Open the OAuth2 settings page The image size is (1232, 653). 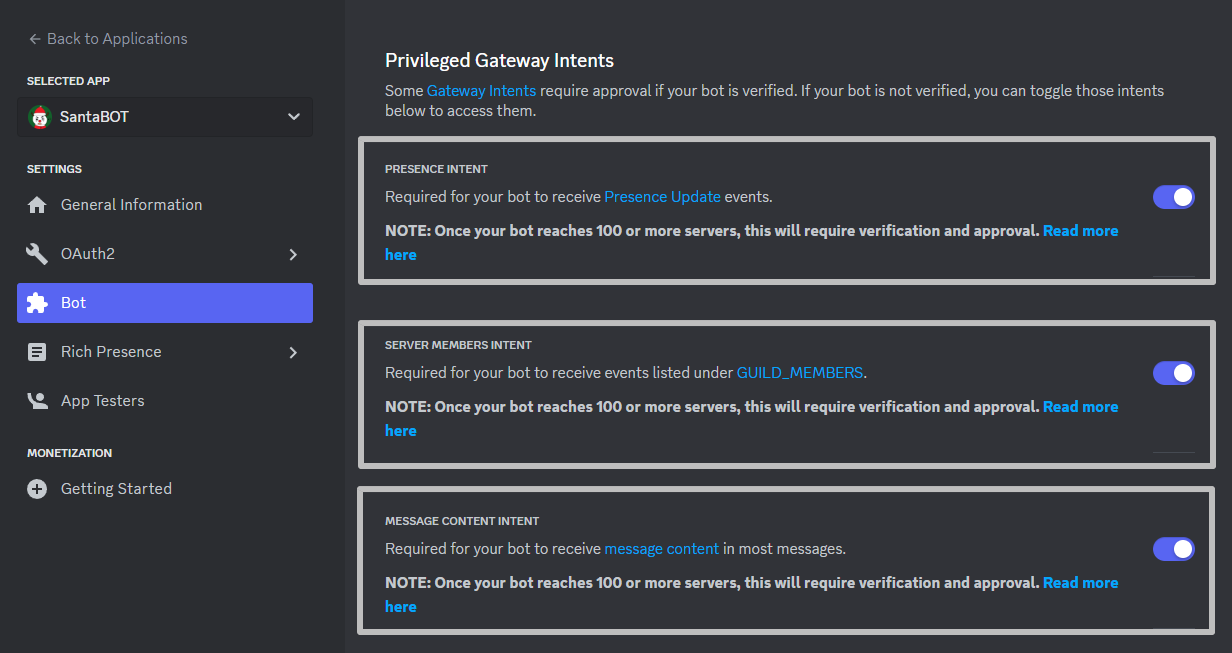pos(165,254)
